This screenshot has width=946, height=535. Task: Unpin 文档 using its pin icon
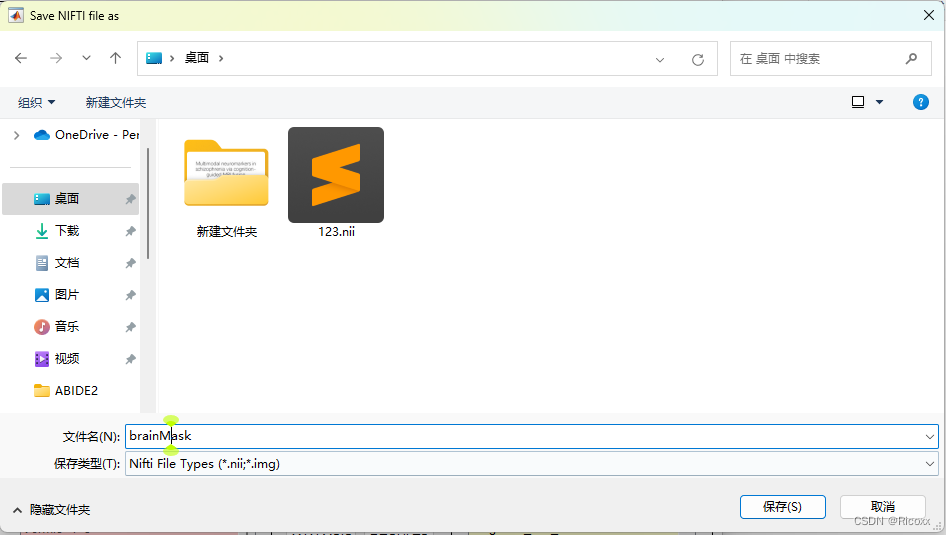pyautogui.click(x=130, y=263)
